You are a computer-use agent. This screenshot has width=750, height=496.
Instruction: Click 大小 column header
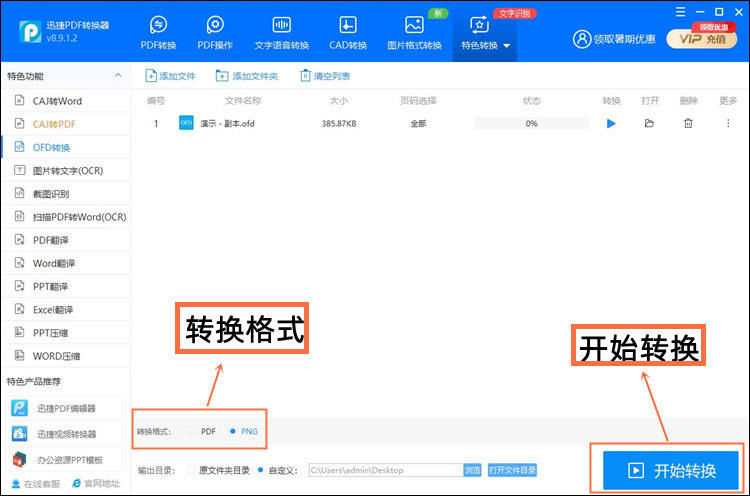click(x=339, y=100)
